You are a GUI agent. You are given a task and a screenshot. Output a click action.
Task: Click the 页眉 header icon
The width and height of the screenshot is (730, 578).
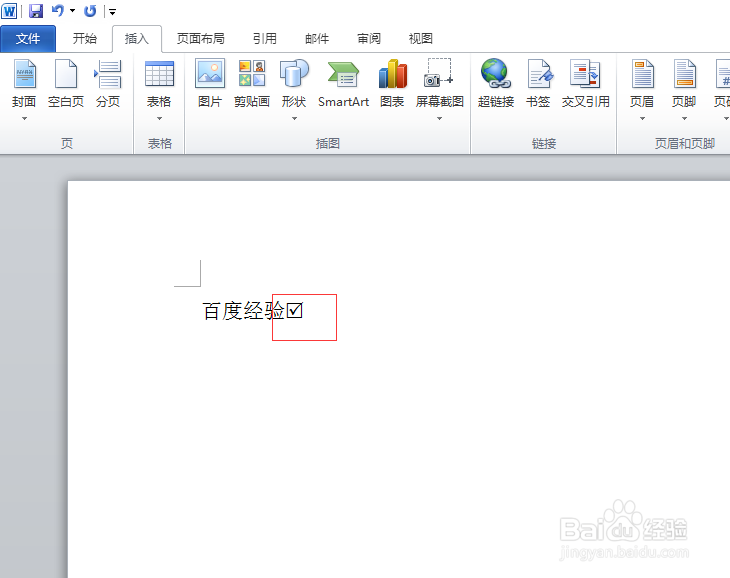(642, 74)
